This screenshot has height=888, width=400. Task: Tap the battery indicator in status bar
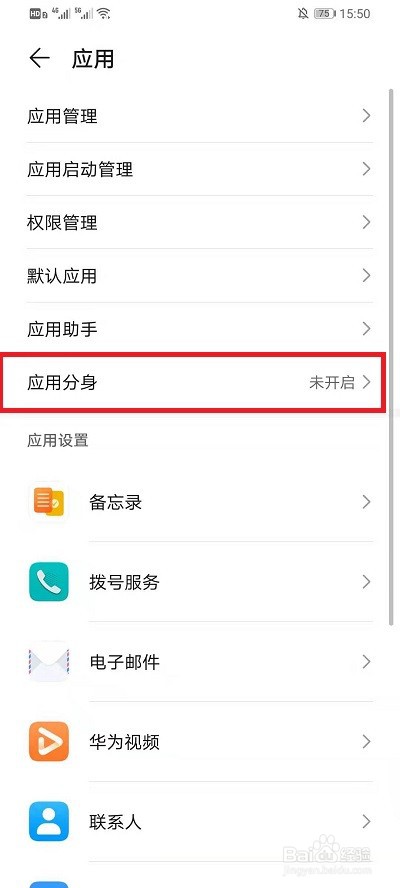pyautogui.click(x=325, y=14)
